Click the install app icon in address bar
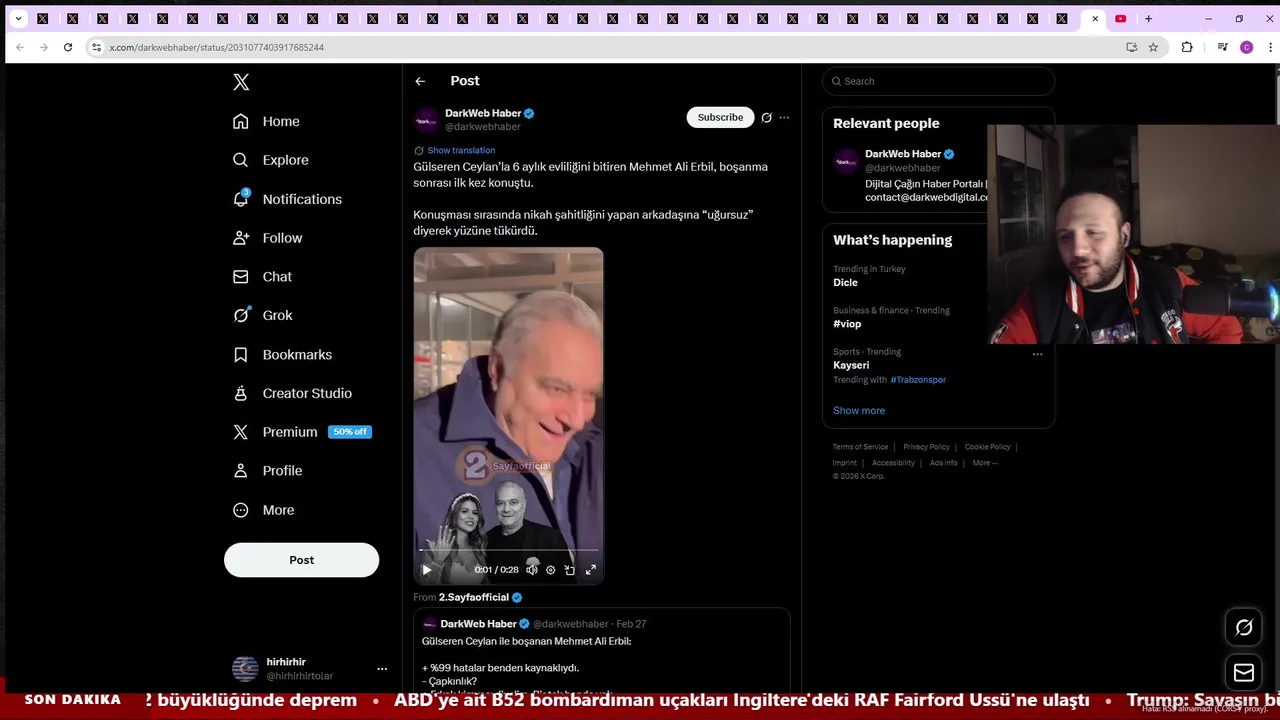This screenshot has height=720, width=1280. coord(1131,47)
